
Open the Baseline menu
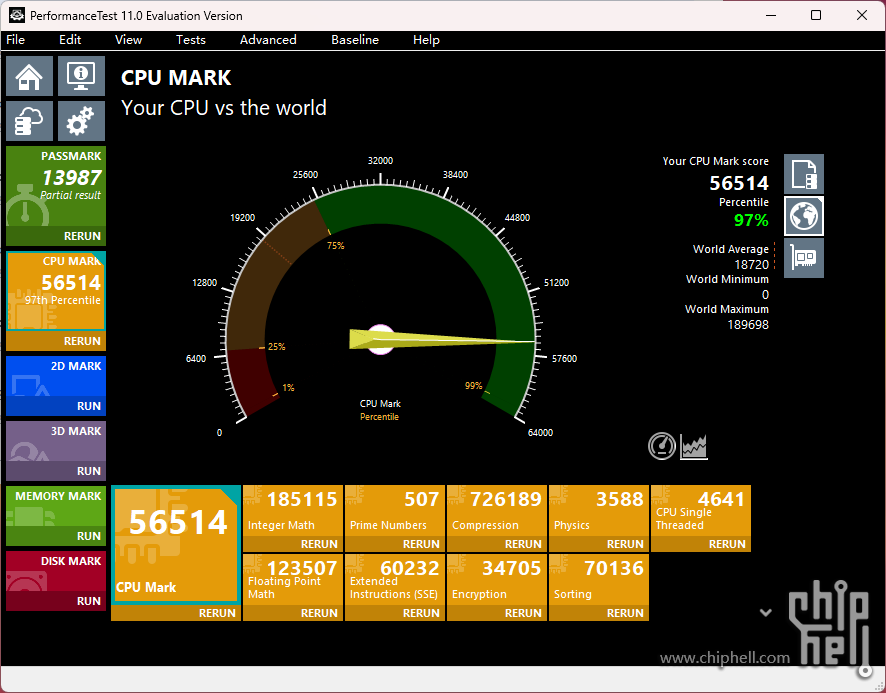[x=355, y=40]
